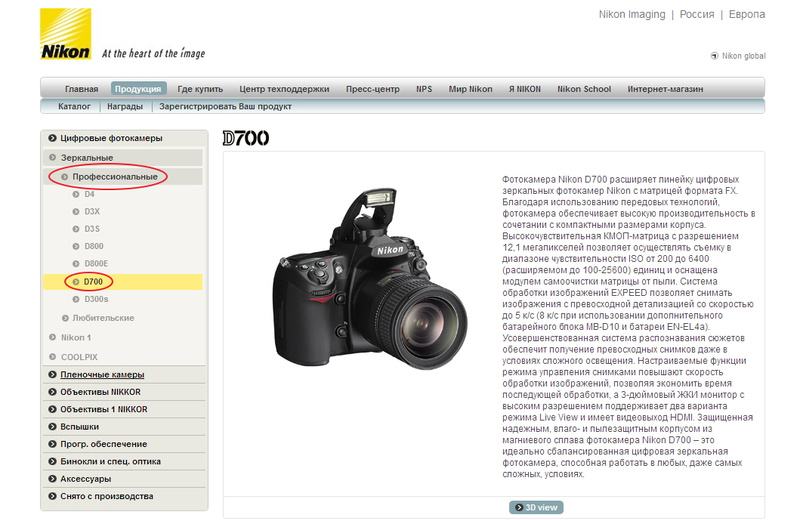Image resolution: width=800 pixels, height=520 pixels.
Task: Choose the D800E camera model
Action: pyautogui.click(x=97, y=264)
